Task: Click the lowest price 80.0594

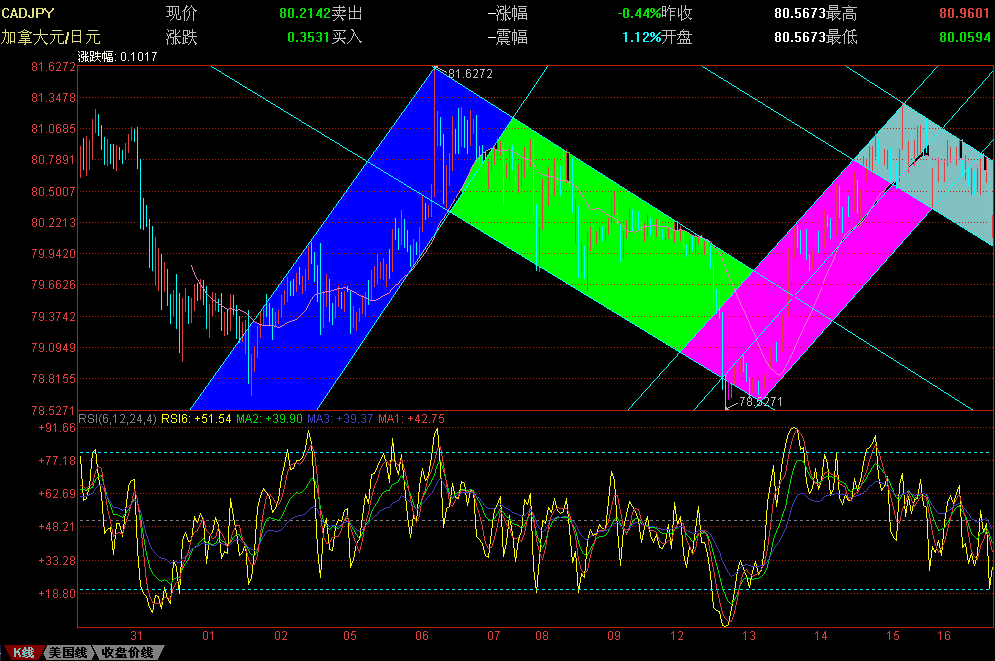Action: (x=965, y=37)
